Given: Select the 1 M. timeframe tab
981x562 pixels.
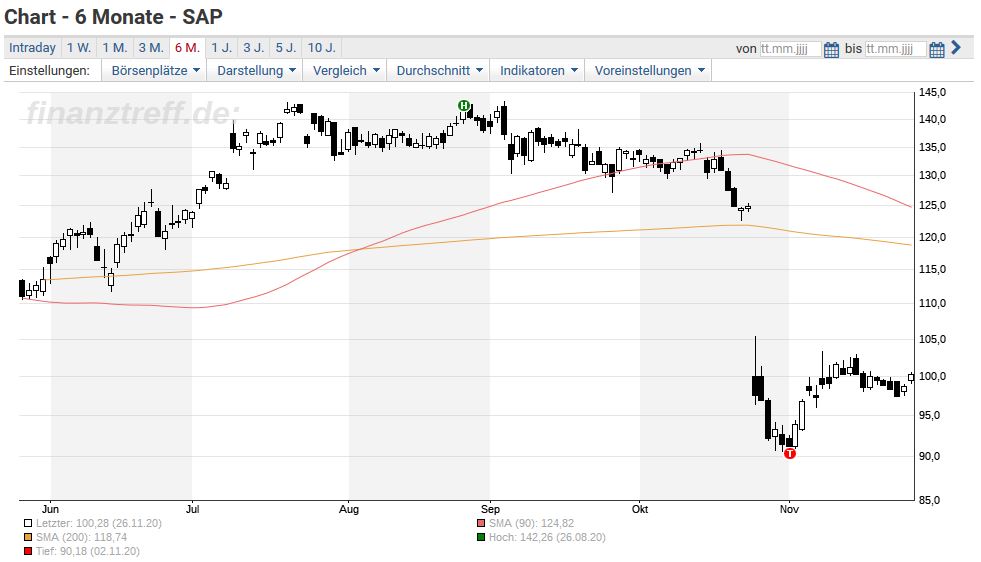Looking at the screenshot, I should pos(114,48).
